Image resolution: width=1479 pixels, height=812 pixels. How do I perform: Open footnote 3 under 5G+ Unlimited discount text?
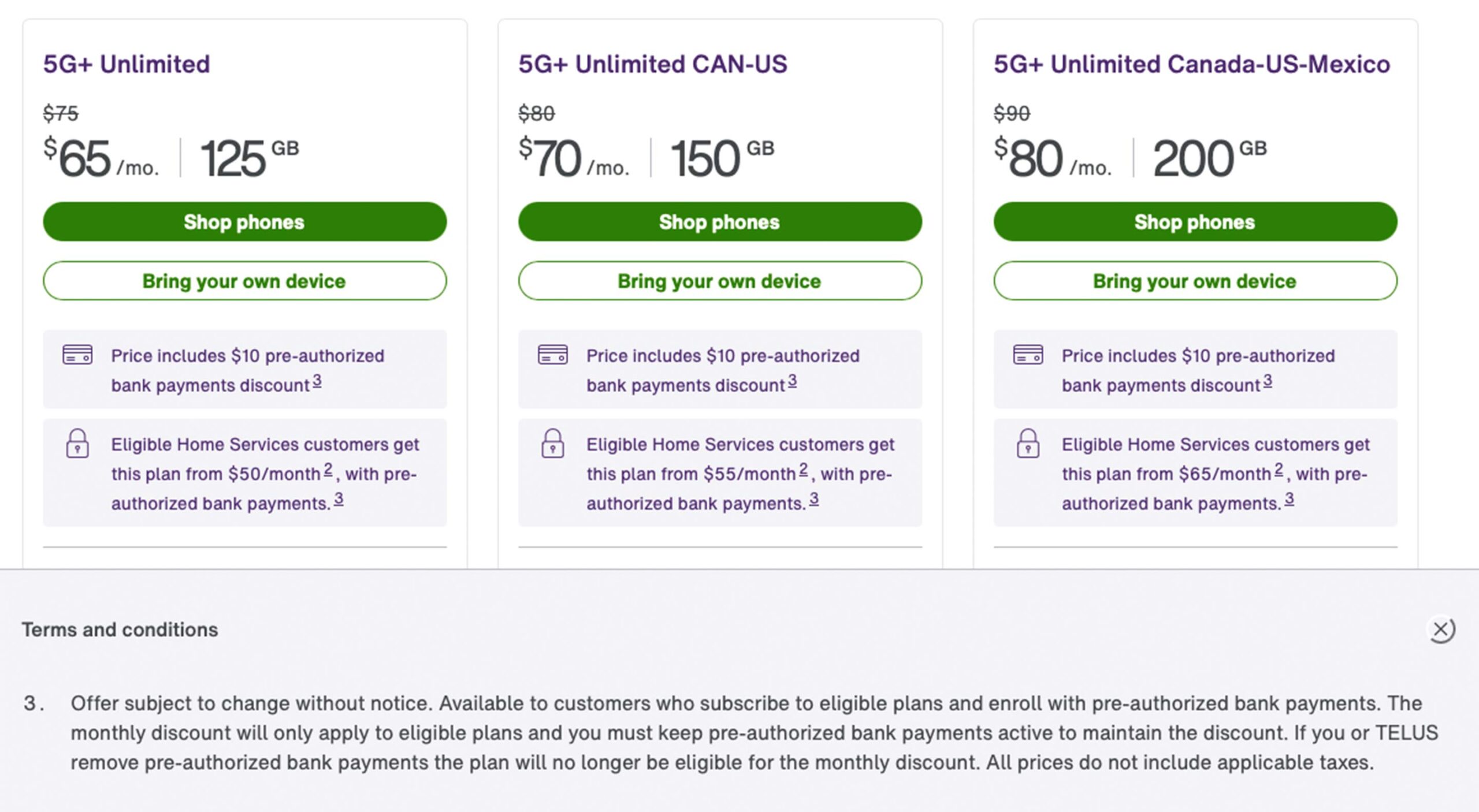point(317,381)
